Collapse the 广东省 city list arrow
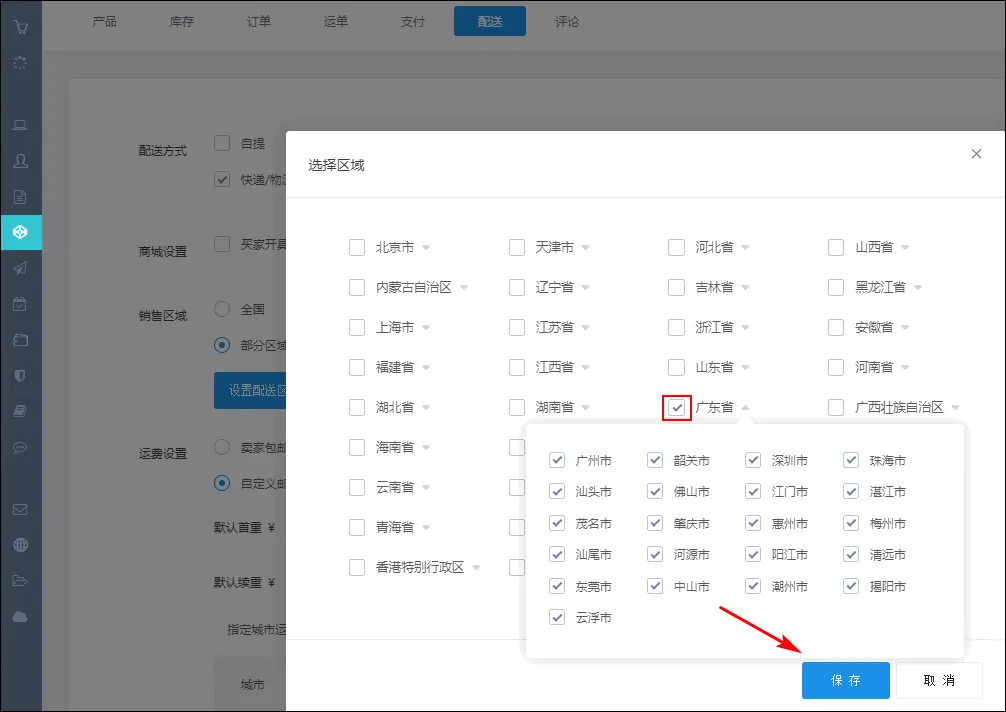The height and width of the screenshot is (712, 1006). [745, 407]
